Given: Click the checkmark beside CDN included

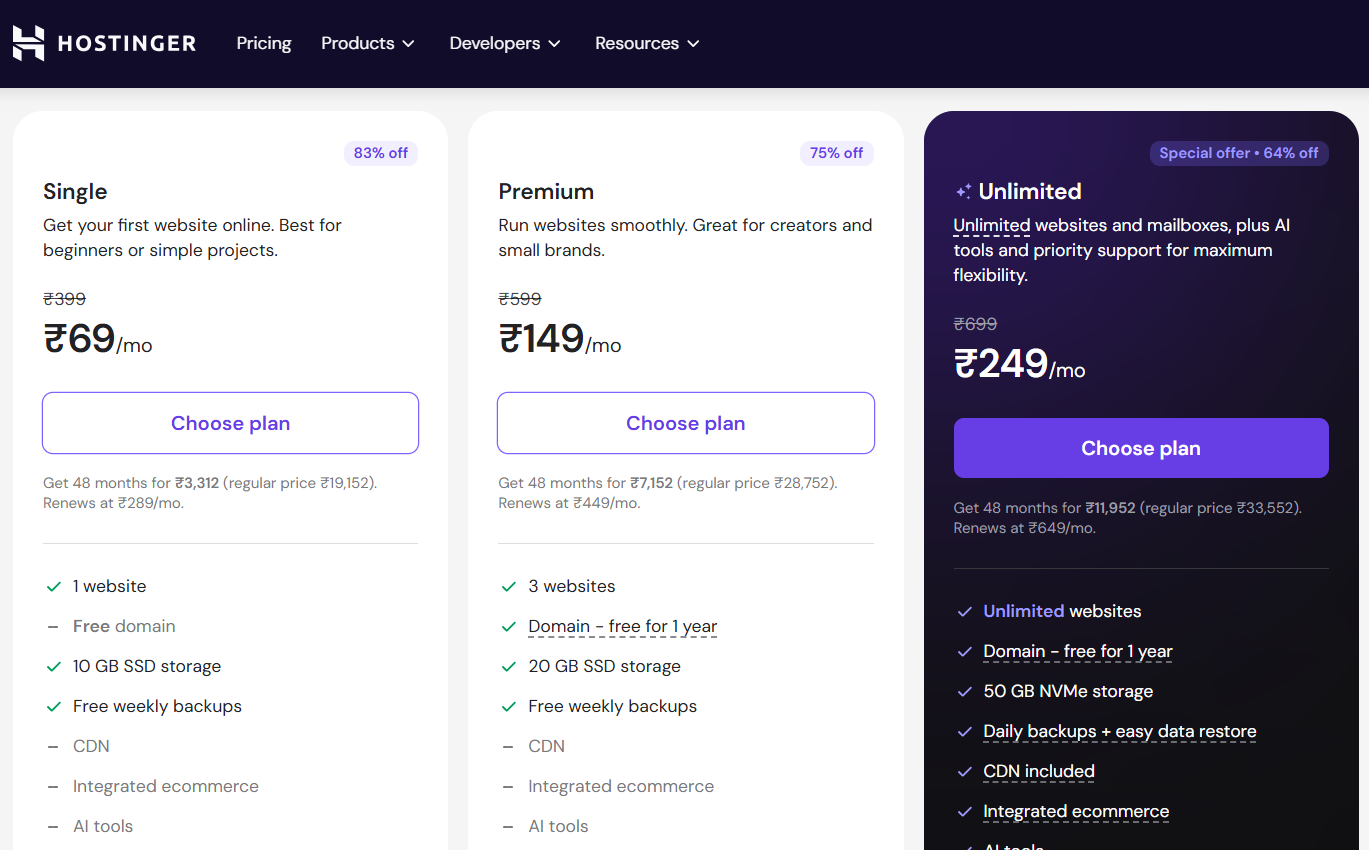Looking at the screenshot, I should 964,771.
